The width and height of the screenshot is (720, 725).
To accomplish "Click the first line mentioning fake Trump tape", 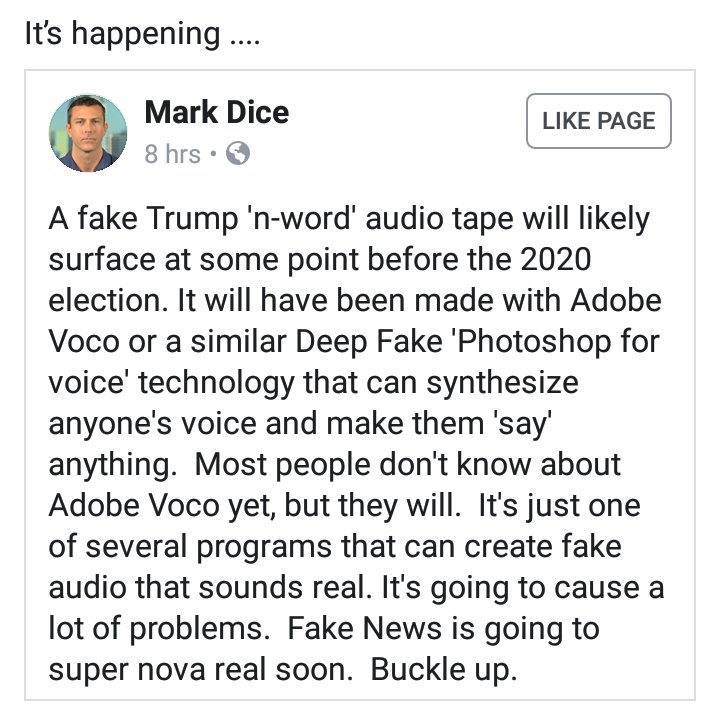I will click(x=348, y=217).
